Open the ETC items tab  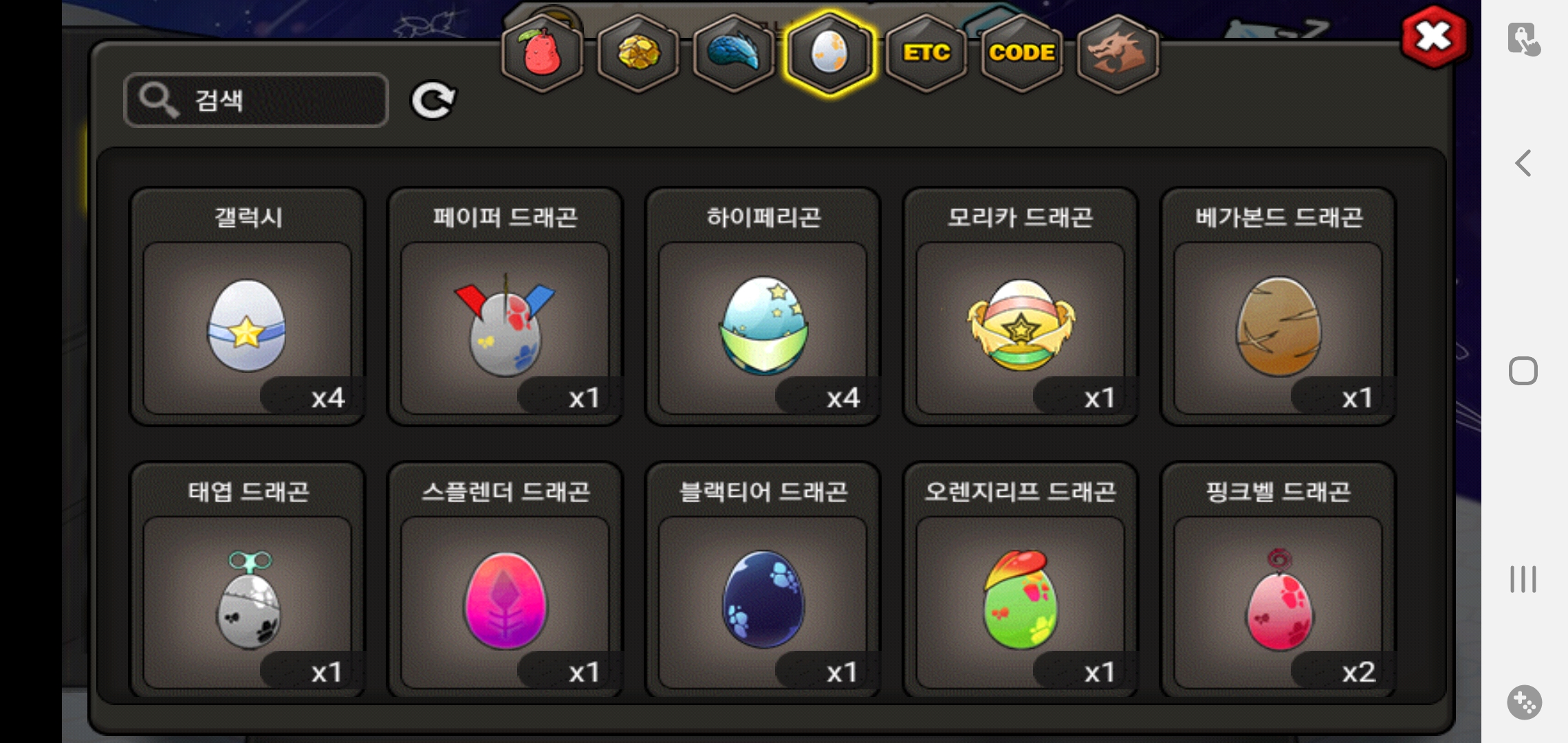tap(926, 53)
